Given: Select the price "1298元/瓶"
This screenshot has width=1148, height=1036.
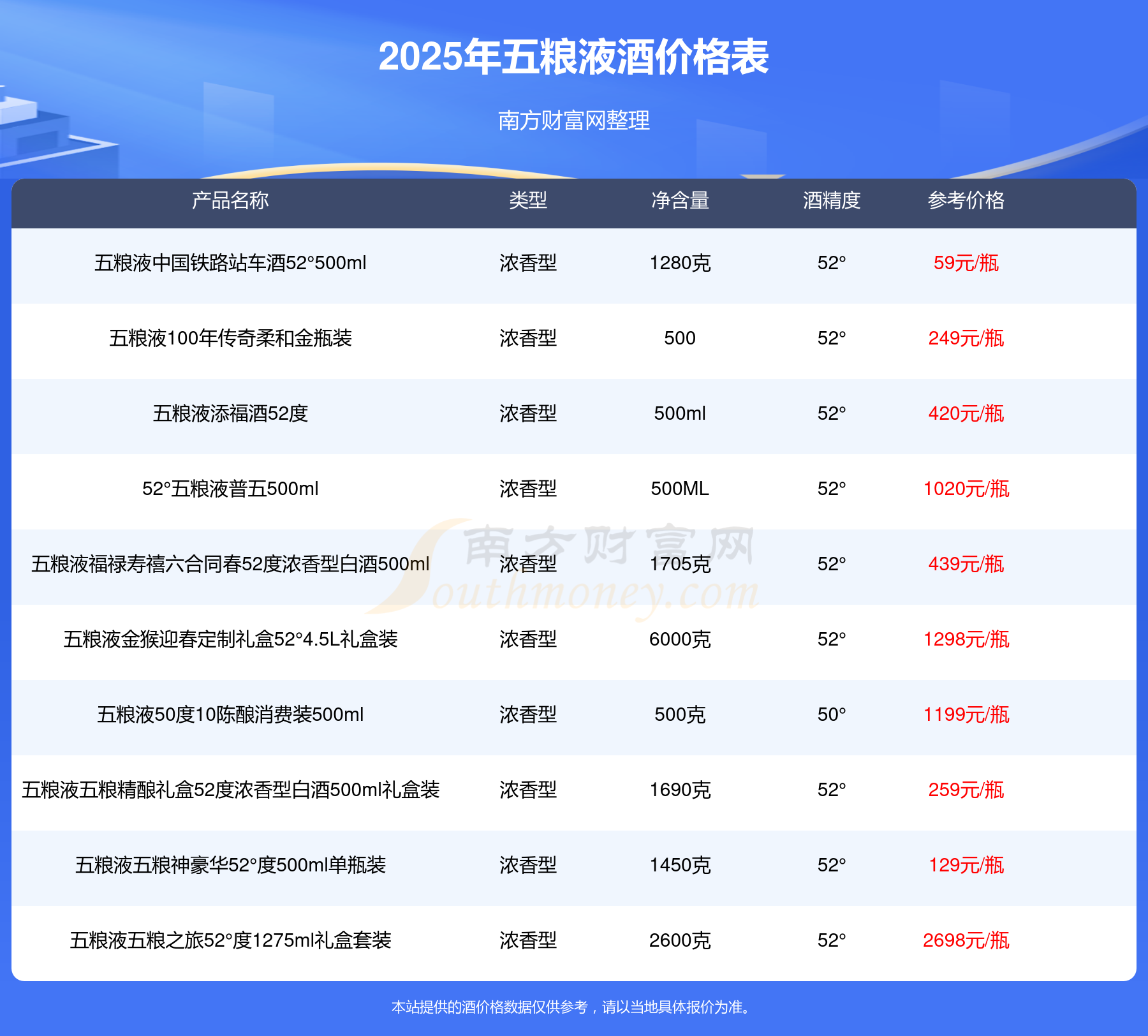Looking at the screenshot, I should click(966, 639).
